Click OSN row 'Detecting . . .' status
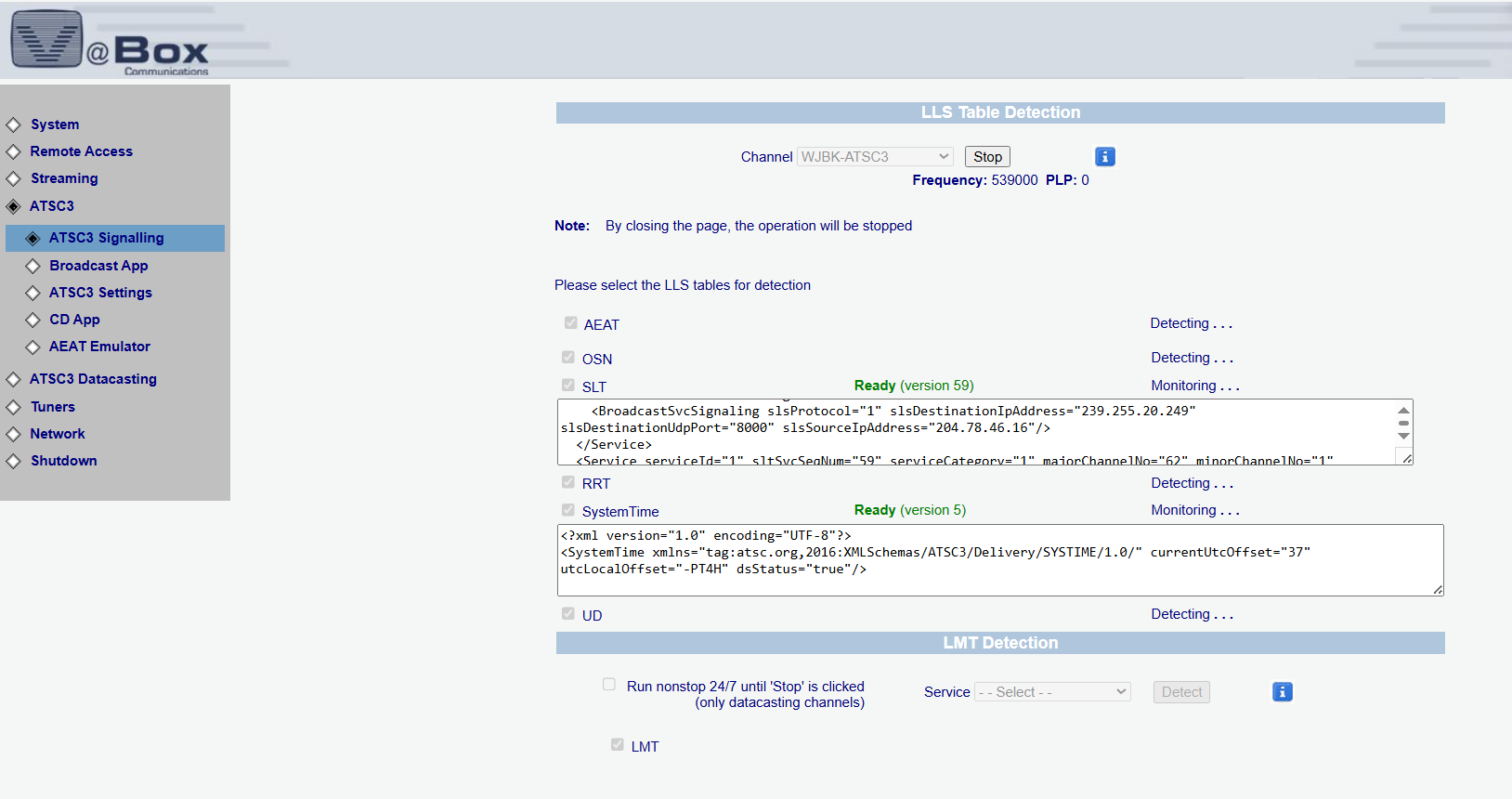 (x=1193, y=358)
